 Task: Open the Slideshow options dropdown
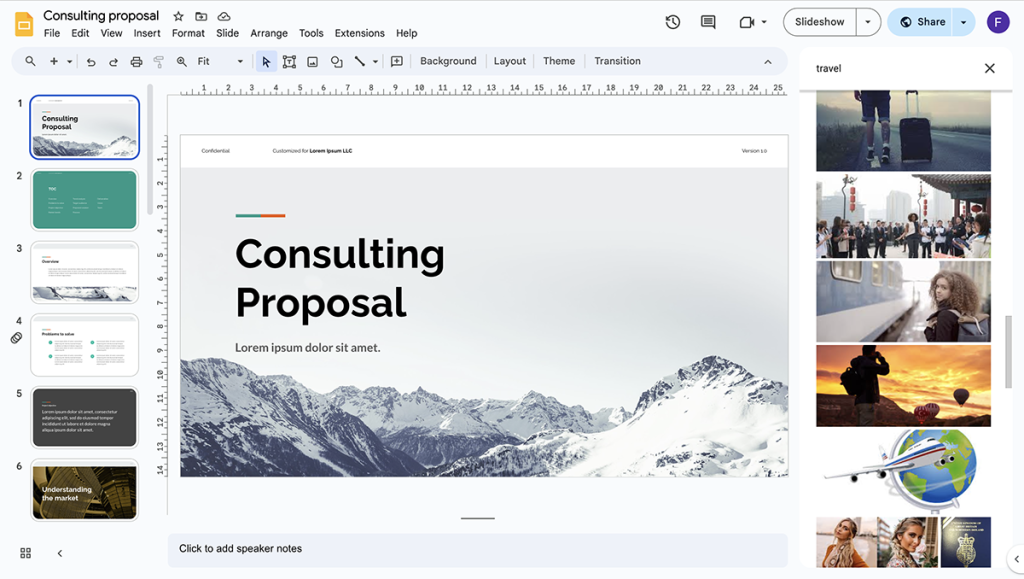coord(867,21)
